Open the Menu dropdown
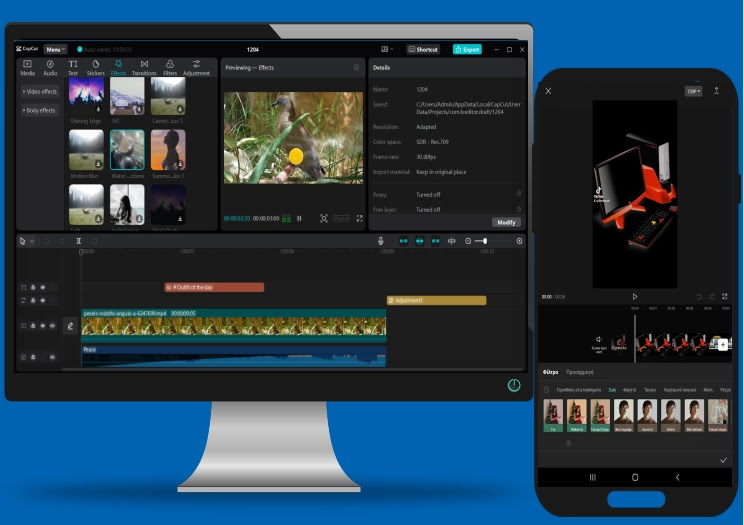 pyautogui.click(x=55, y=49)
